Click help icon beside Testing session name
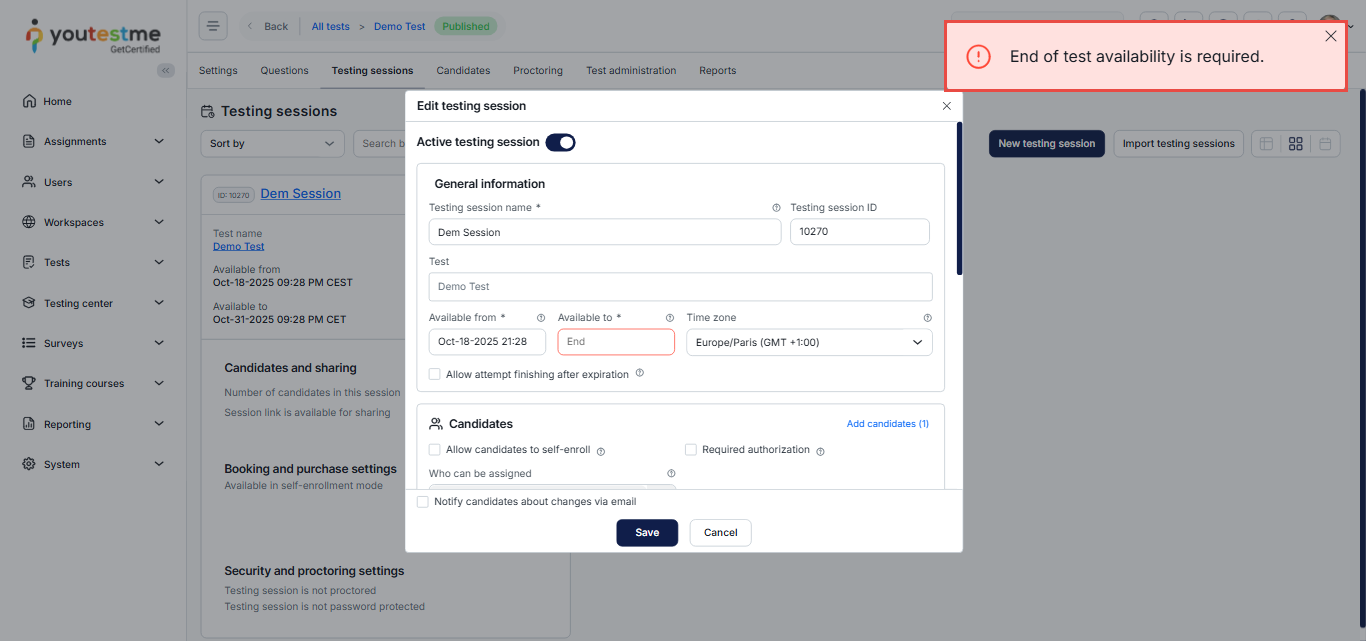 [776, 208]
